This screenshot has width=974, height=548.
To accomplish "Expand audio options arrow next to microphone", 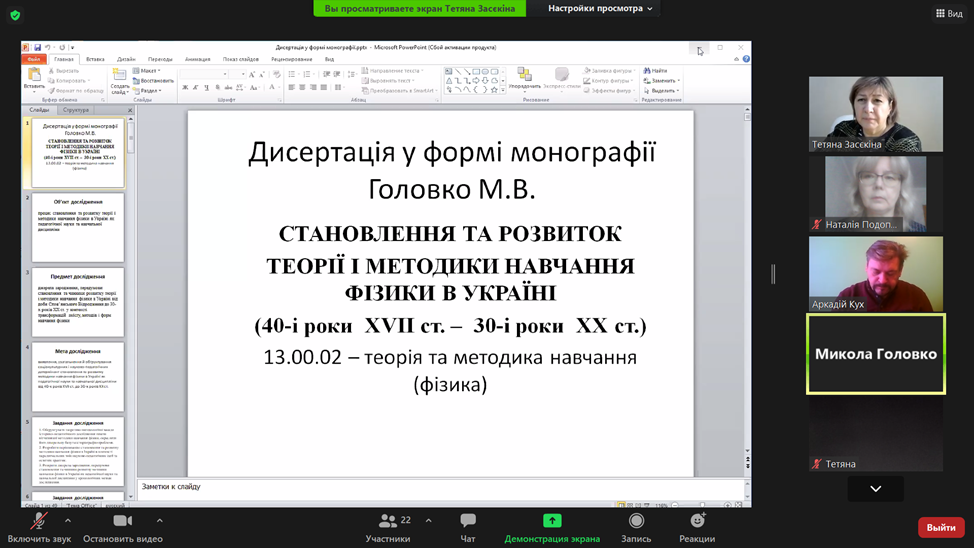I will click(x=68, y=520).
